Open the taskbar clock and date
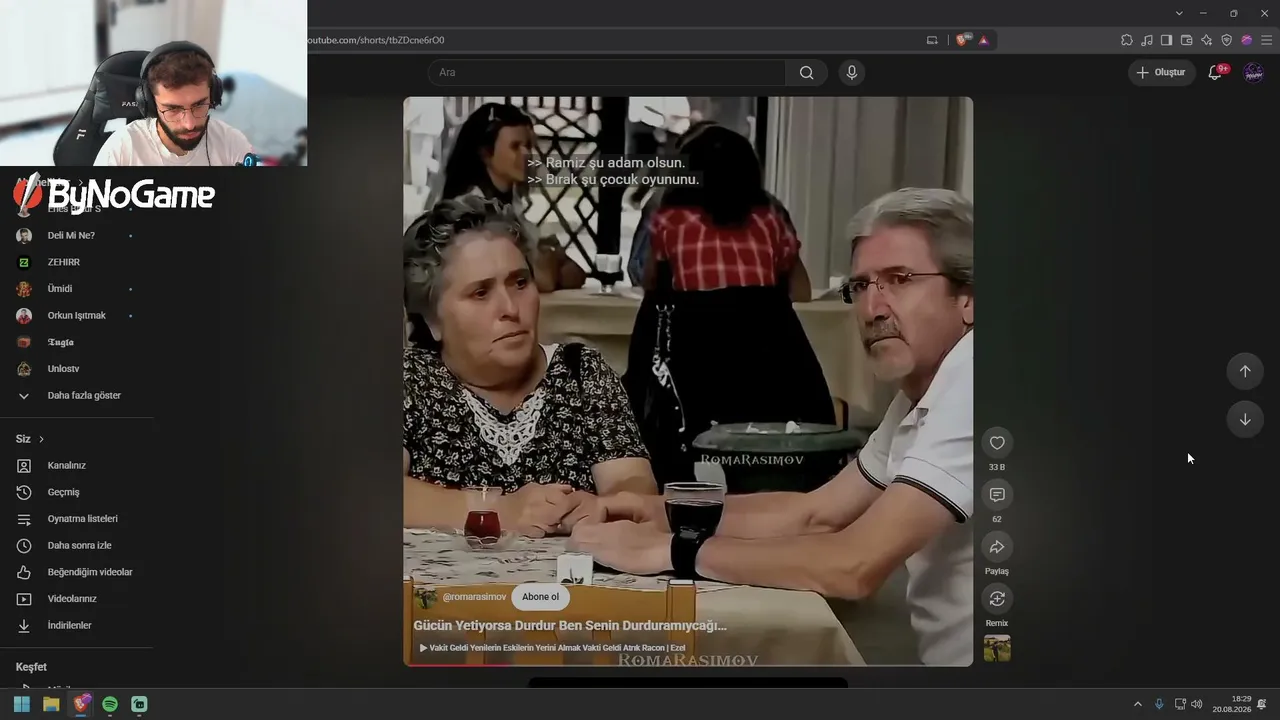Screen dimensions: 1280x720 click(1232, 704)
